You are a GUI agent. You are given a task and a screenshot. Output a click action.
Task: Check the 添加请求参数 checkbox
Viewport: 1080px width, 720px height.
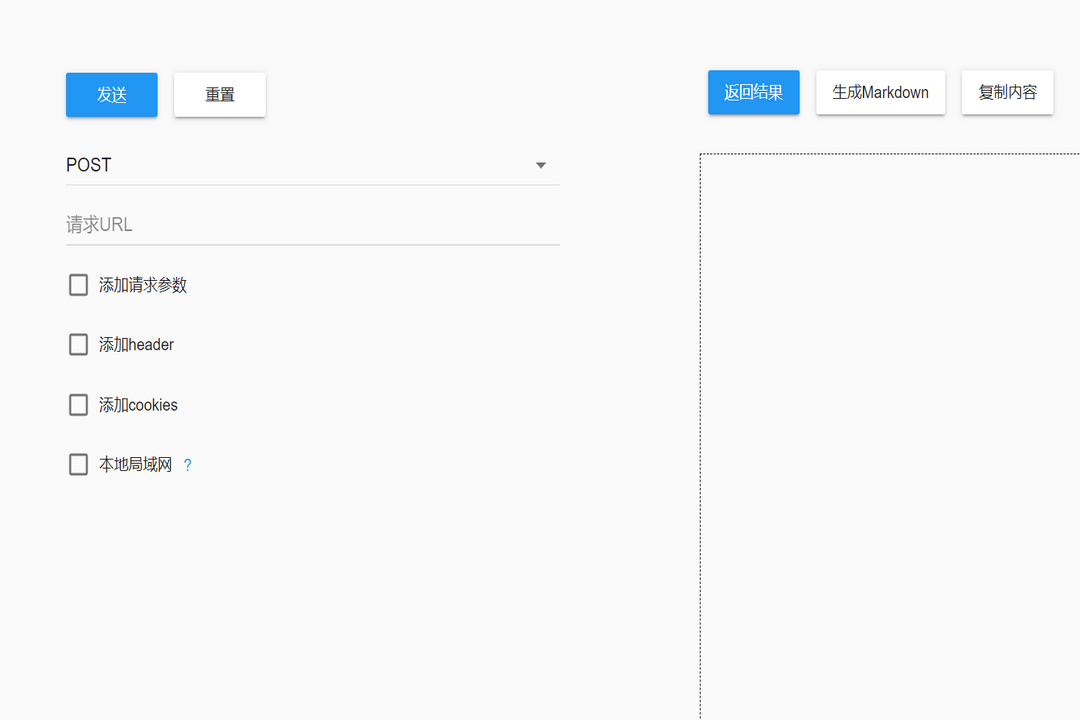78,284
